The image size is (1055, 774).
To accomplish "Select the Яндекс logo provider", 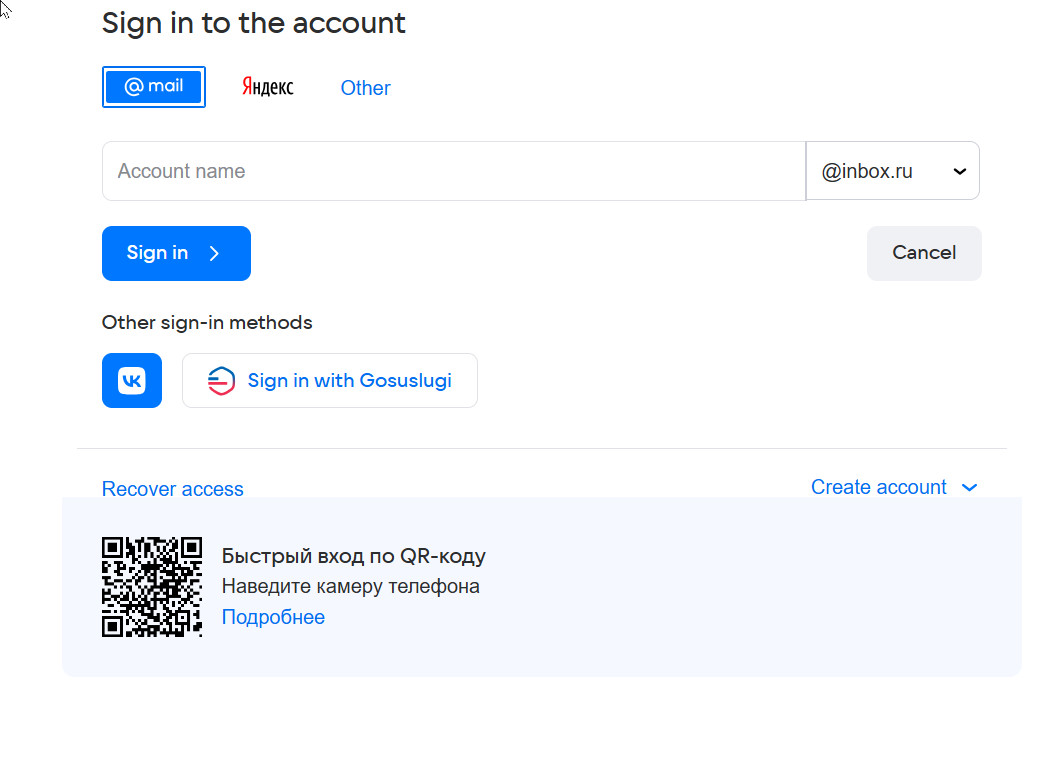I will click(x=268, y=87).
